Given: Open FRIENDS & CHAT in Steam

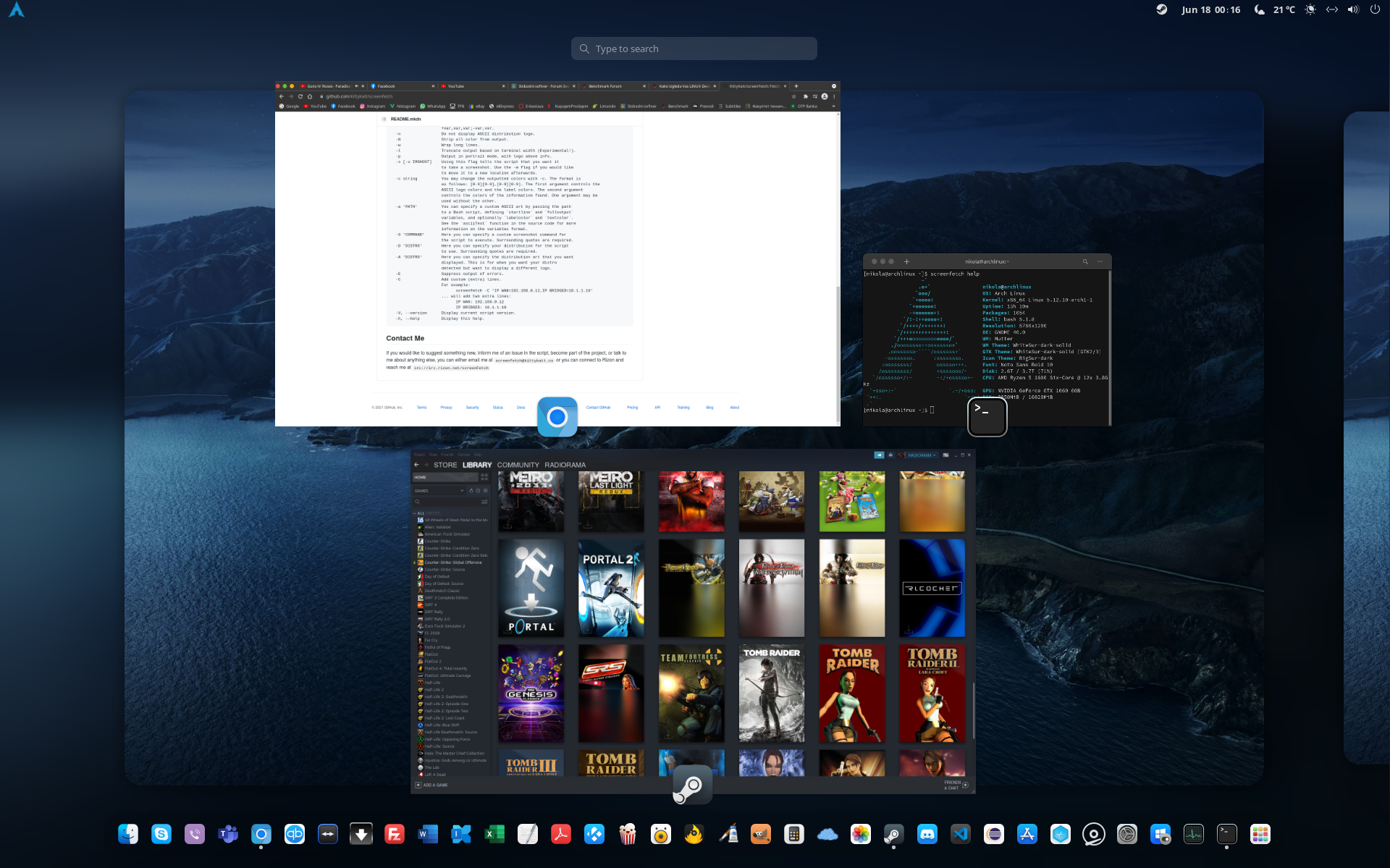Looking at the screenshot, I should tap(956, 785).
